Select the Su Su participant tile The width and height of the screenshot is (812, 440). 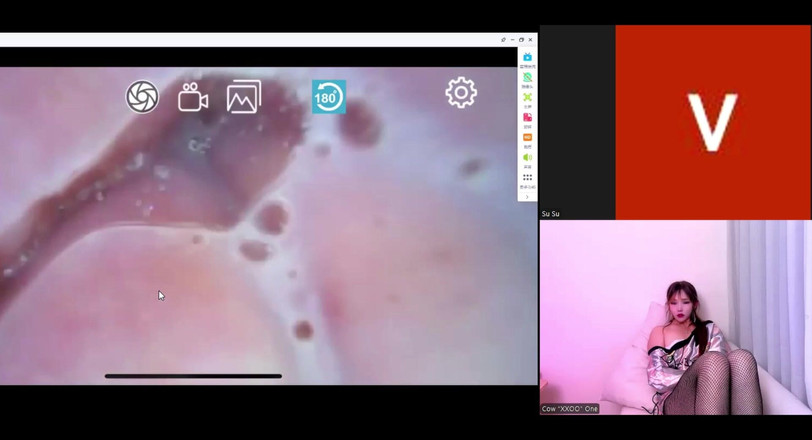click(577, 120)
